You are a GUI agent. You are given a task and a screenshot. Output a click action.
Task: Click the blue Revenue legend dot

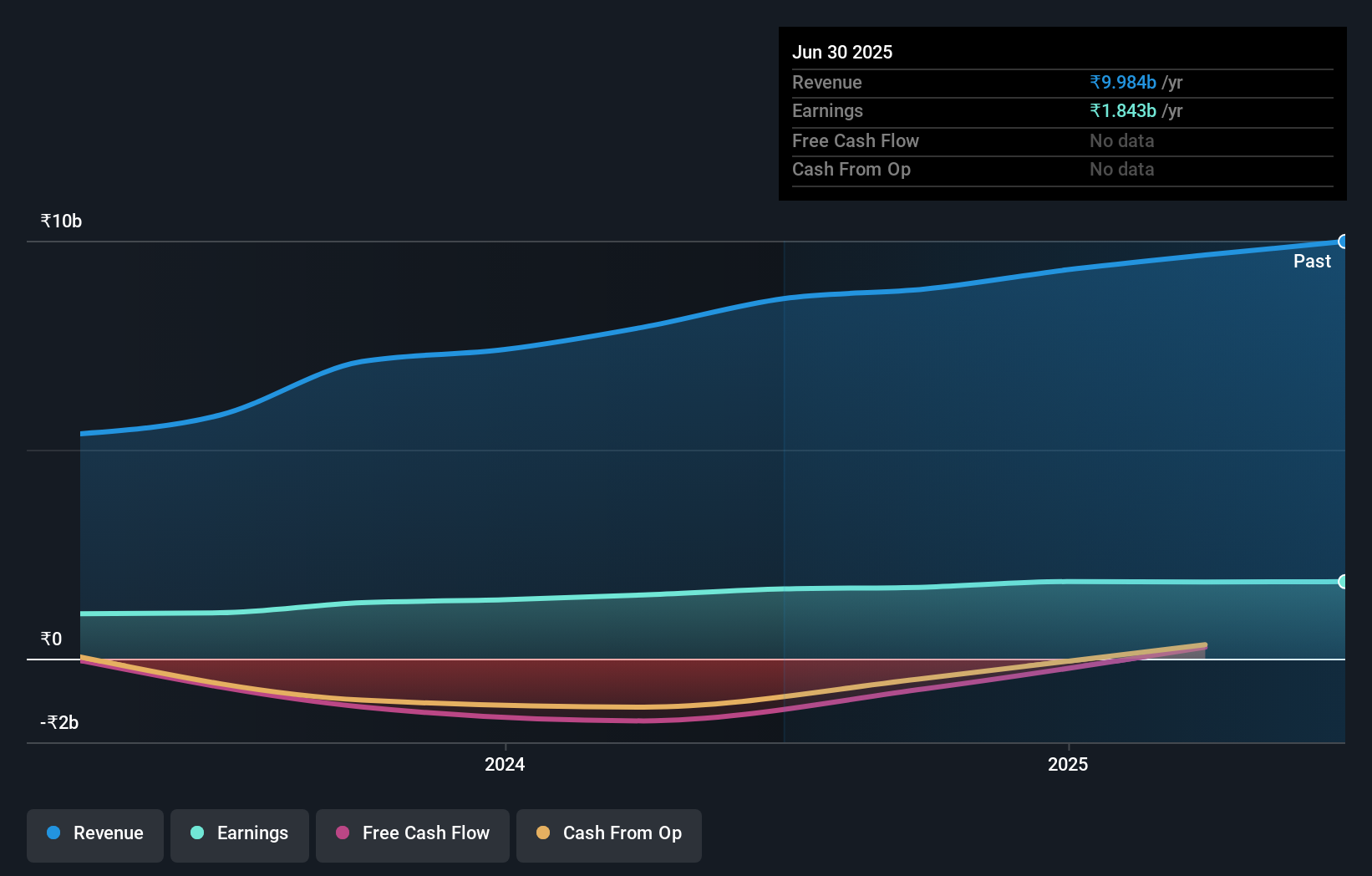(x=53, y=833)
